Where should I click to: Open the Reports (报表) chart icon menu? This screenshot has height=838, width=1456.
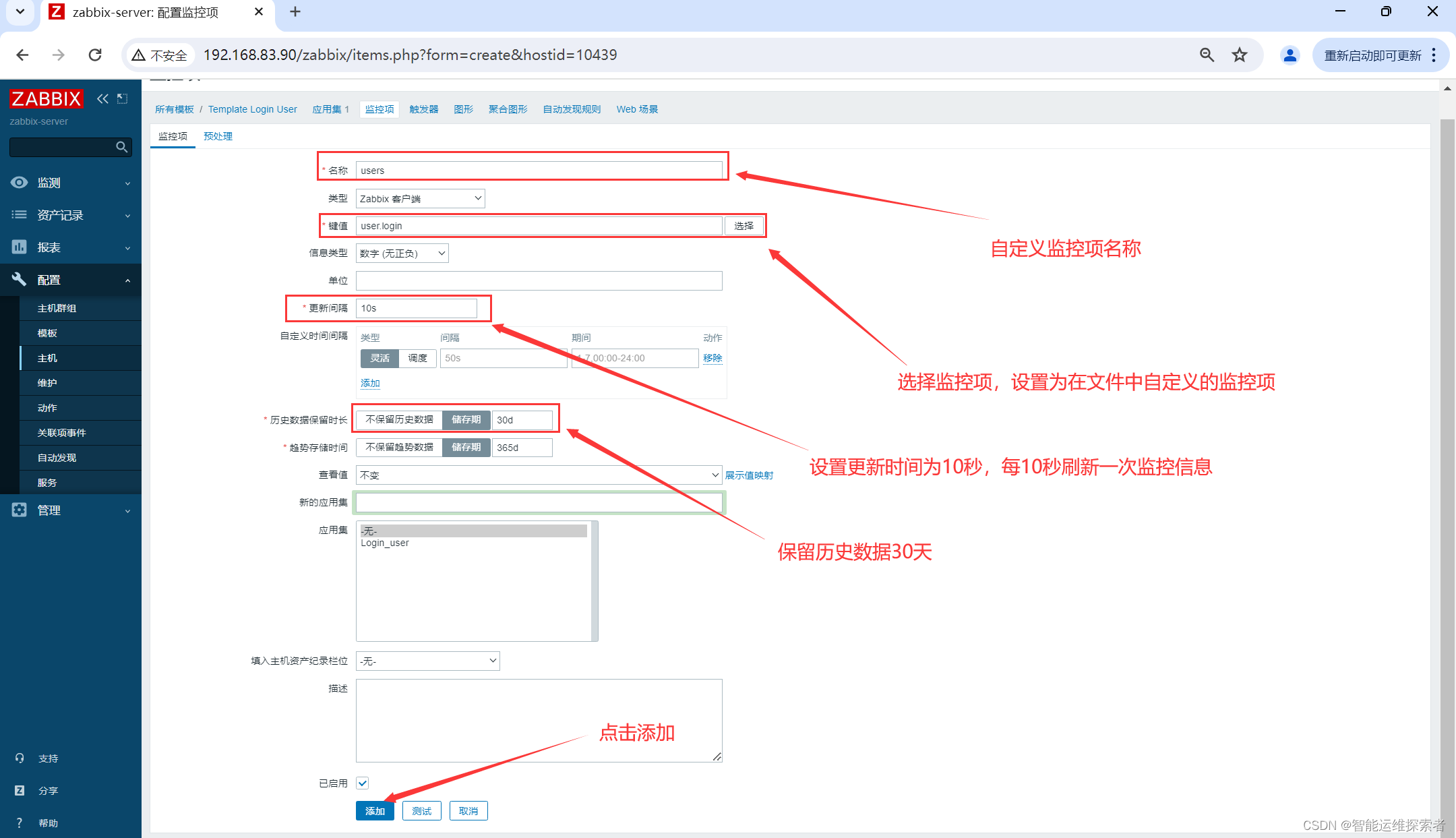click(19, 247)
